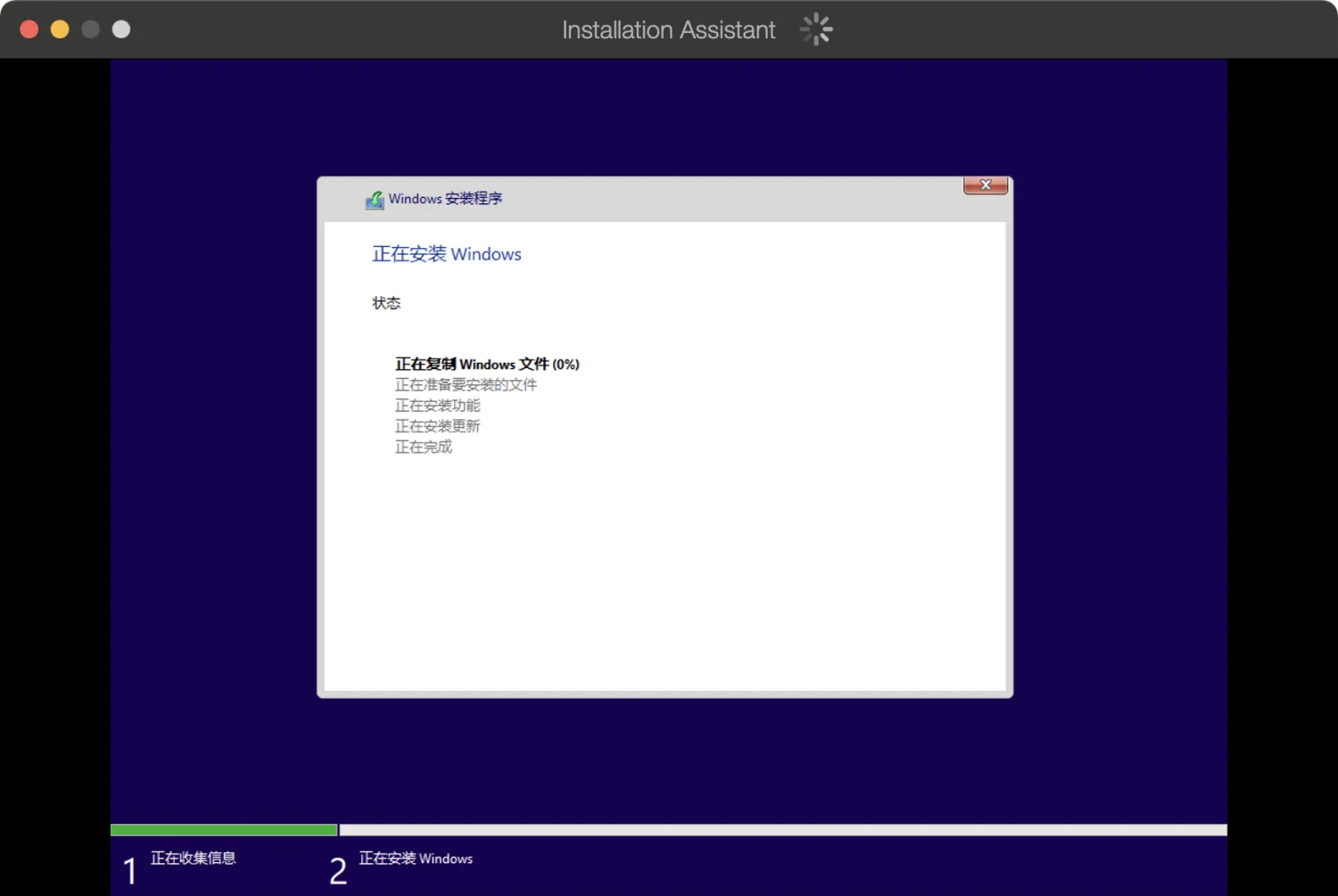Click the red close button of Installation Assistant
This screenshot has width=1338, height=896.
pos(29,29)
